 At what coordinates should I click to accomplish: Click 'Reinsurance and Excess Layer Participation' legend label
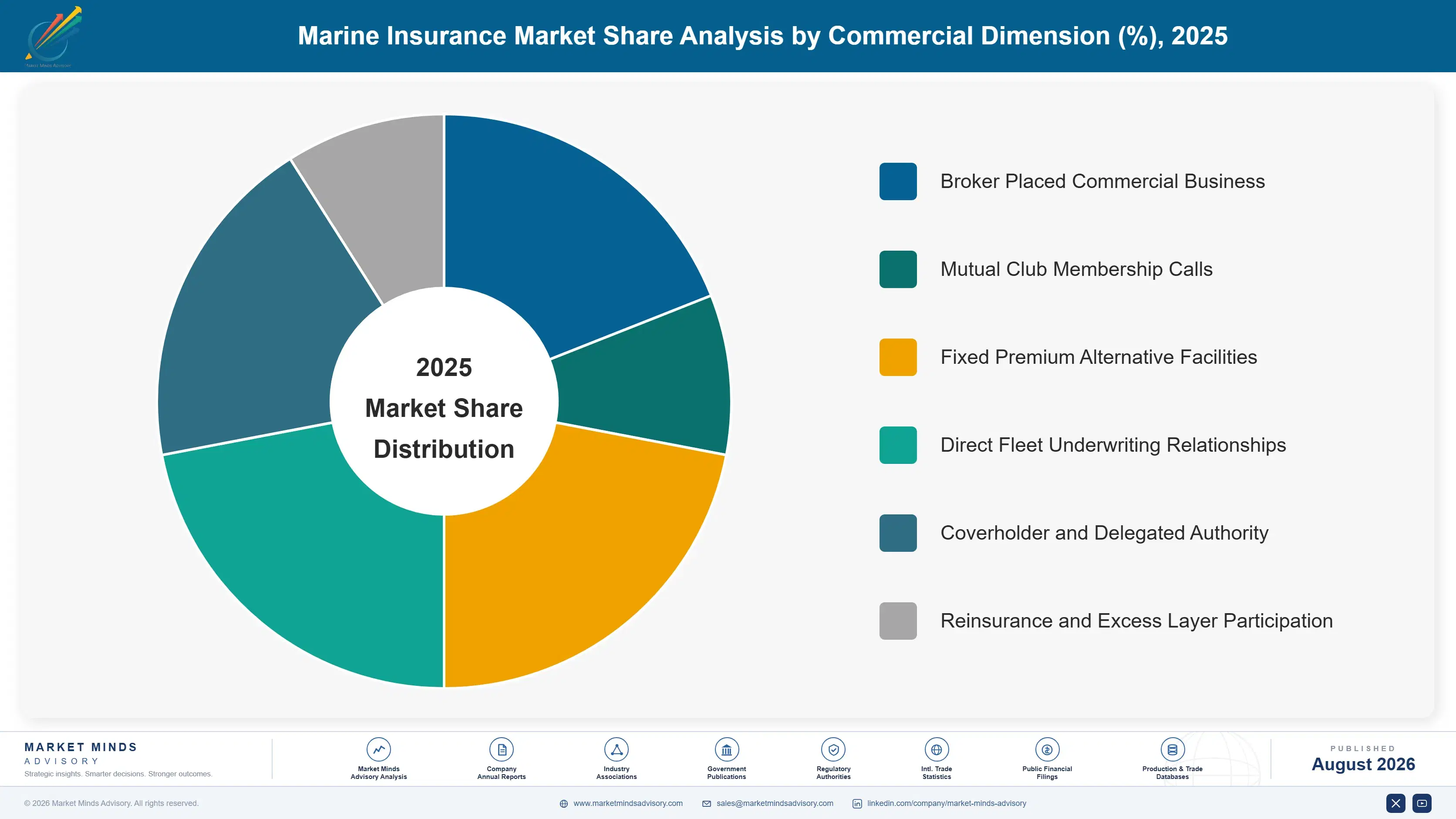1136,621
